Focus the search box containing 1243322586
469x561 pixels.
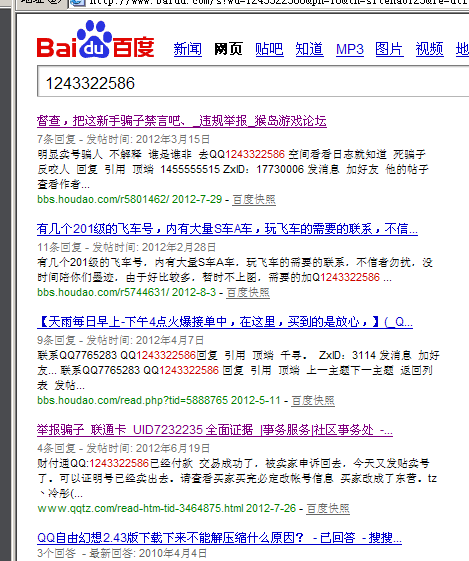pyautogui.click(x=253, y=81)
